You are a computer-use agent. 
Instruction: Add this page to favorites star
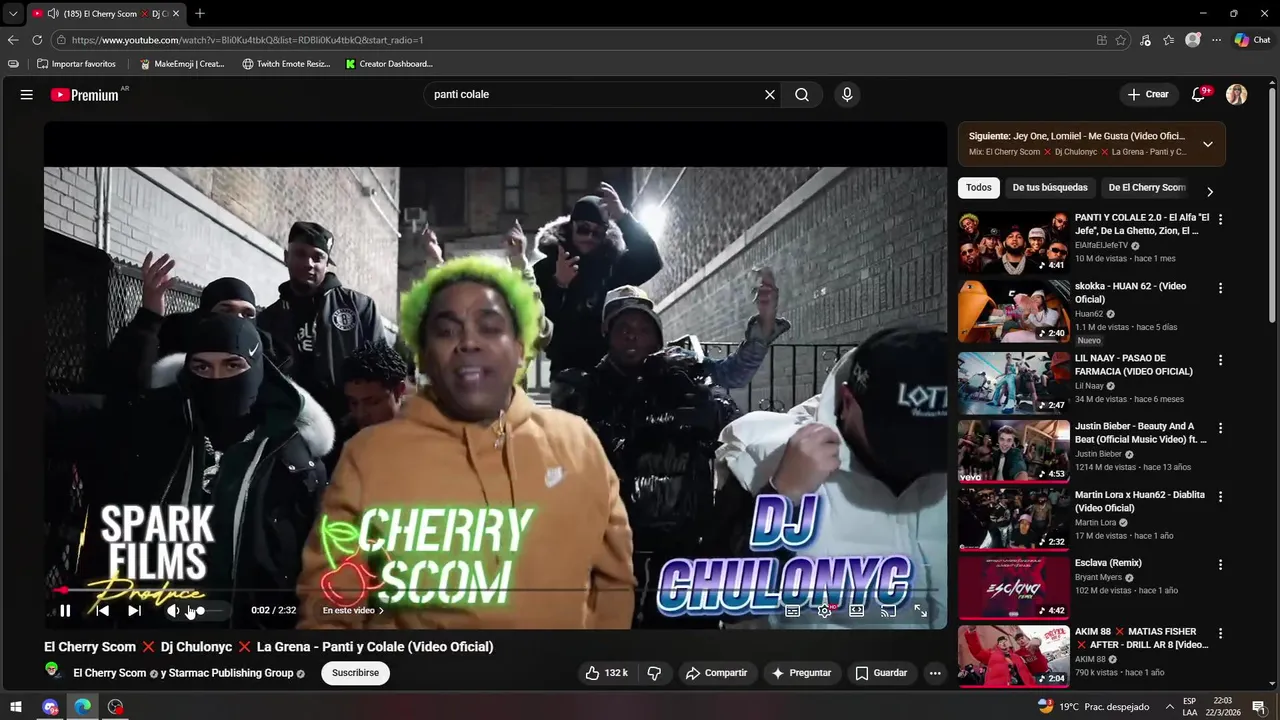(1121, 40)
